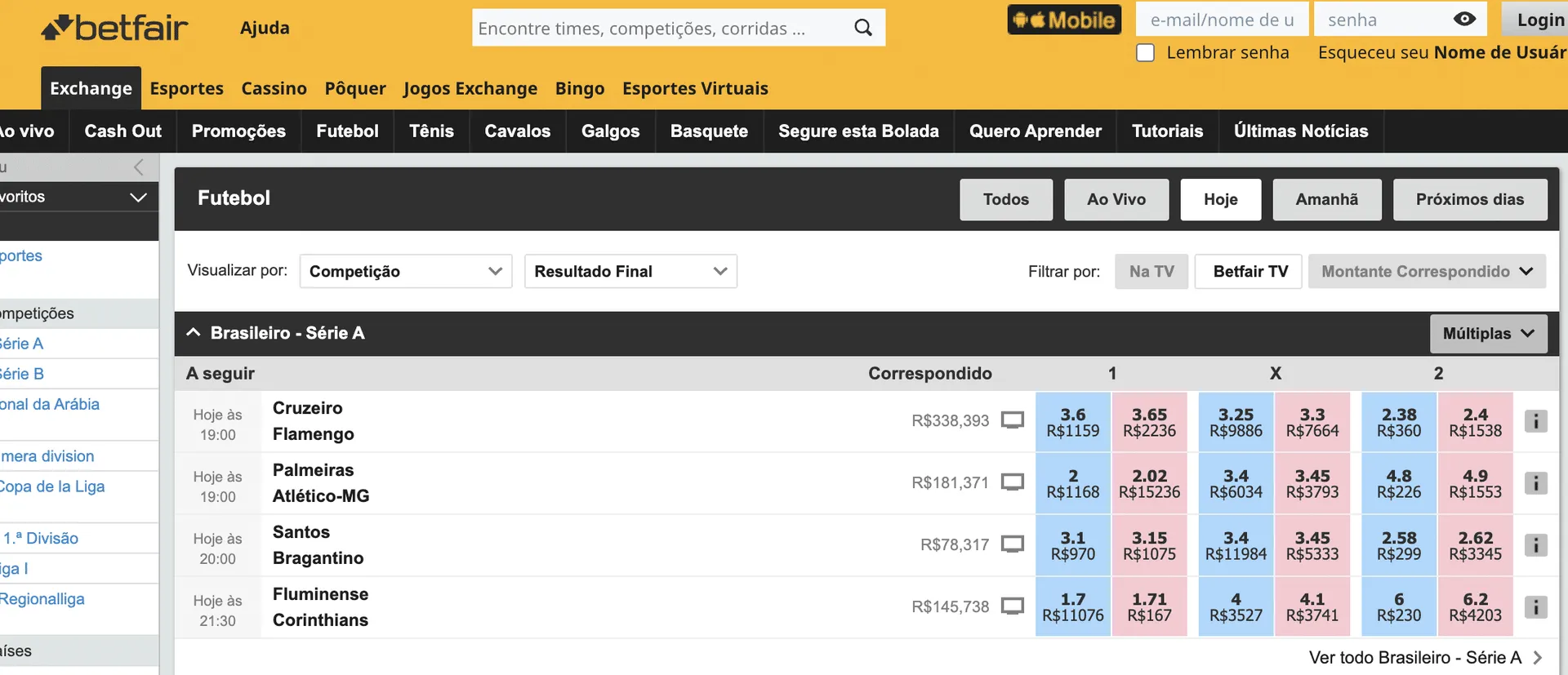Open Últimas Notícias nav item
This screenshot has height=675, width=1568.
(x=1301, y=131)
